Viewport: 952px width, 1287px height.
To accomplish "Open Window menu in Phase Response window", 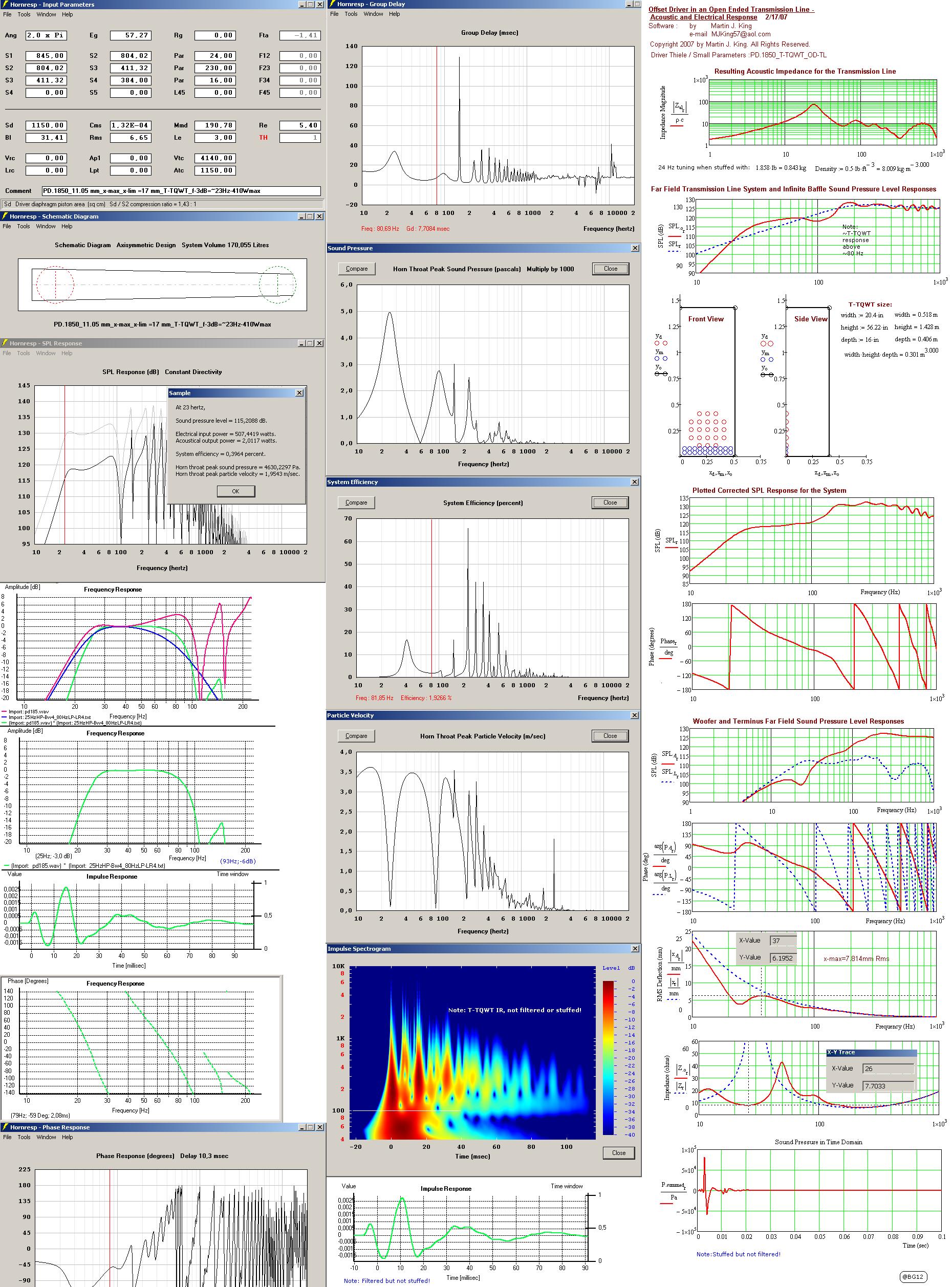I will coord(46,1137).
